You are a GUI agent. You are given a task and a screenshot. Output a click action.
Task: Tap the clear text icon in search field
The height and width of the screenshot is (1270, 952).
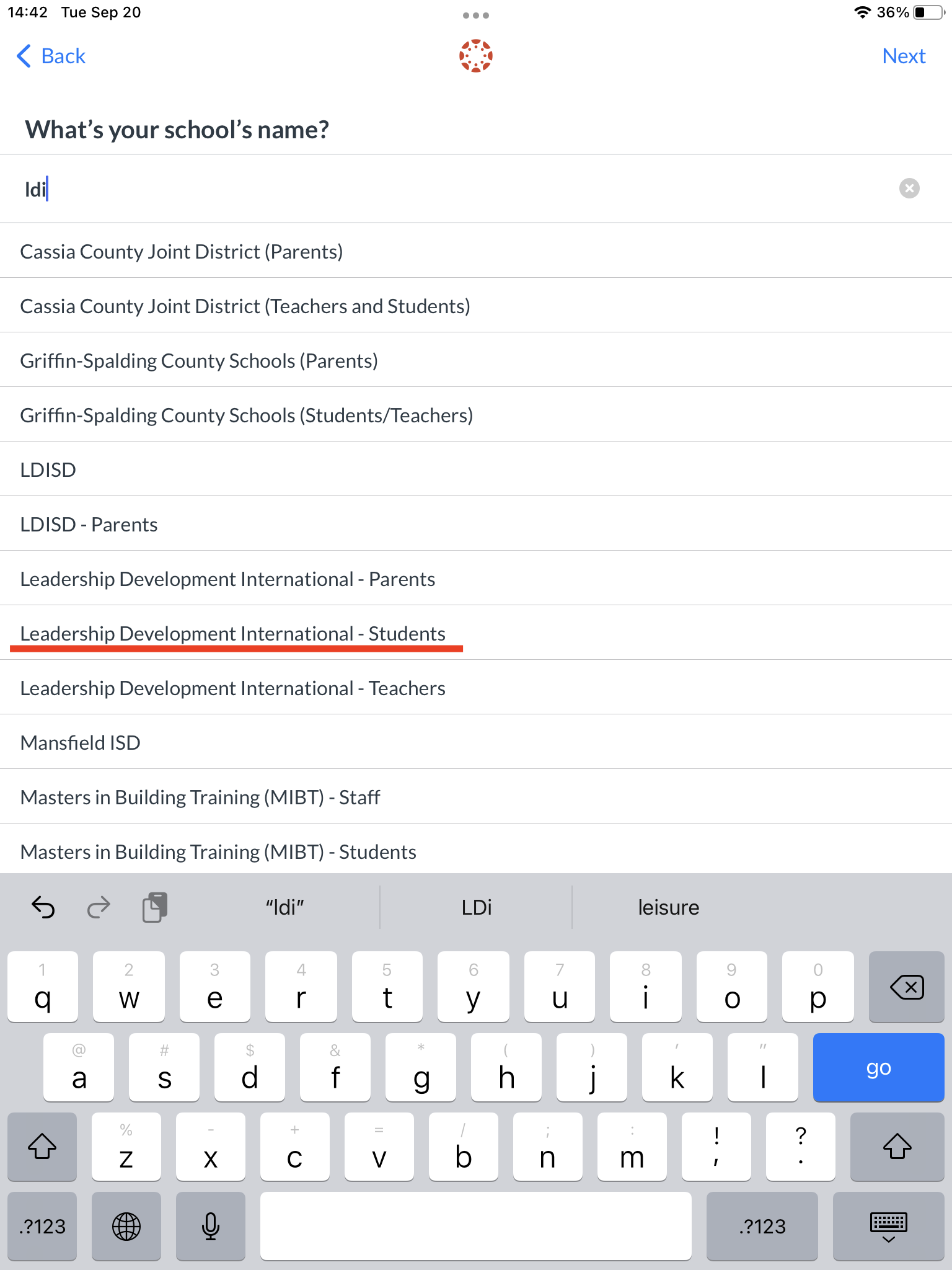coord(909,189)
